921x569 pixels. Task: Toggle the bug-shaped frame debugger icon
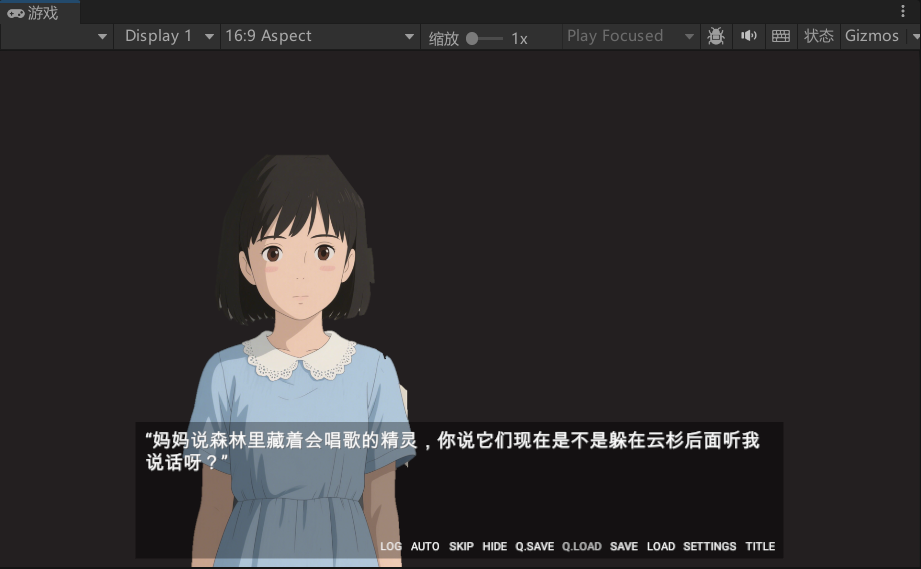[715, 36]
